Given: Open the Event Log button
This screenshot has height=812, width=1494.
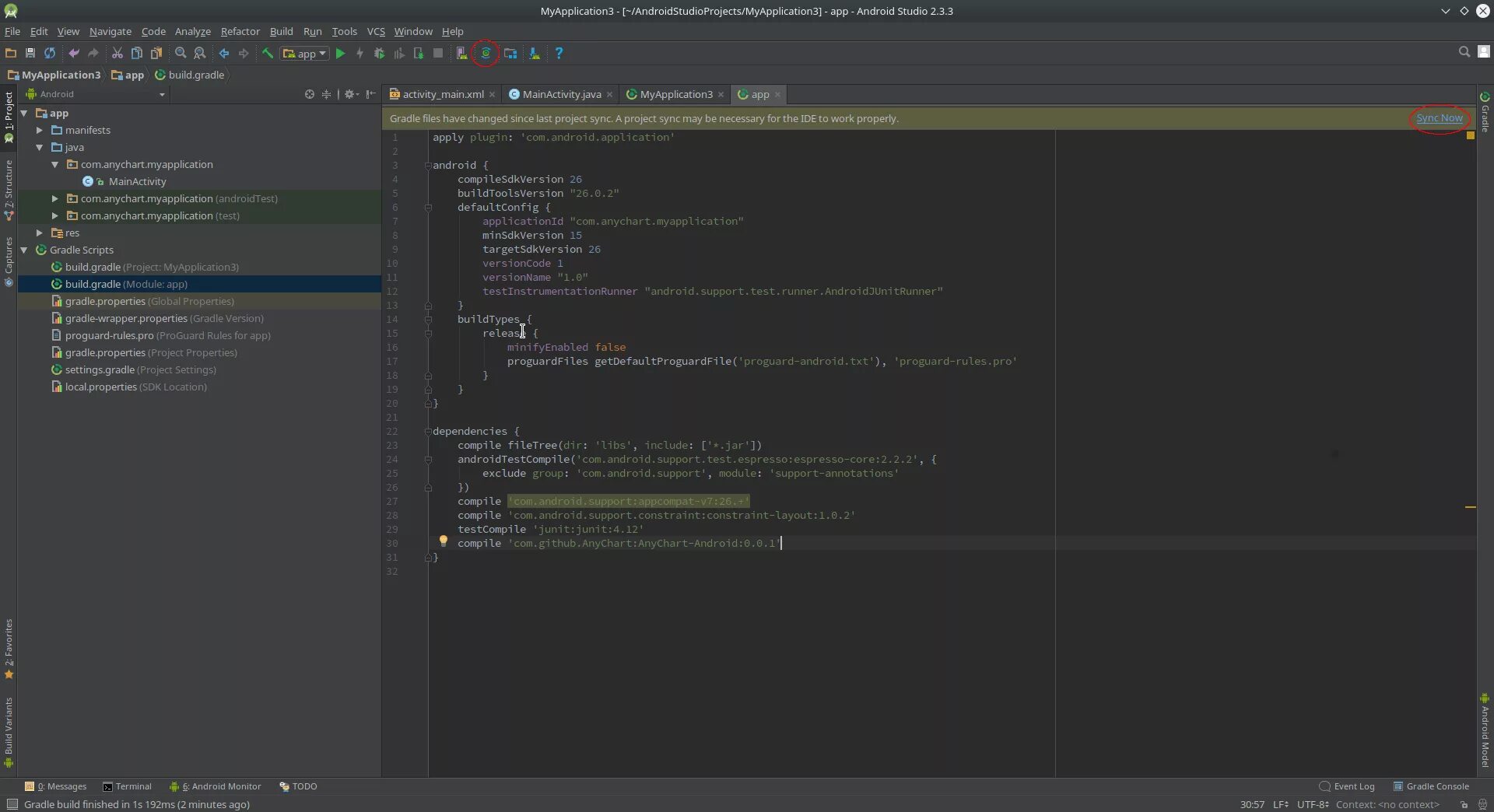Looking at the screenshot, I should click(x=1347, y=786).
